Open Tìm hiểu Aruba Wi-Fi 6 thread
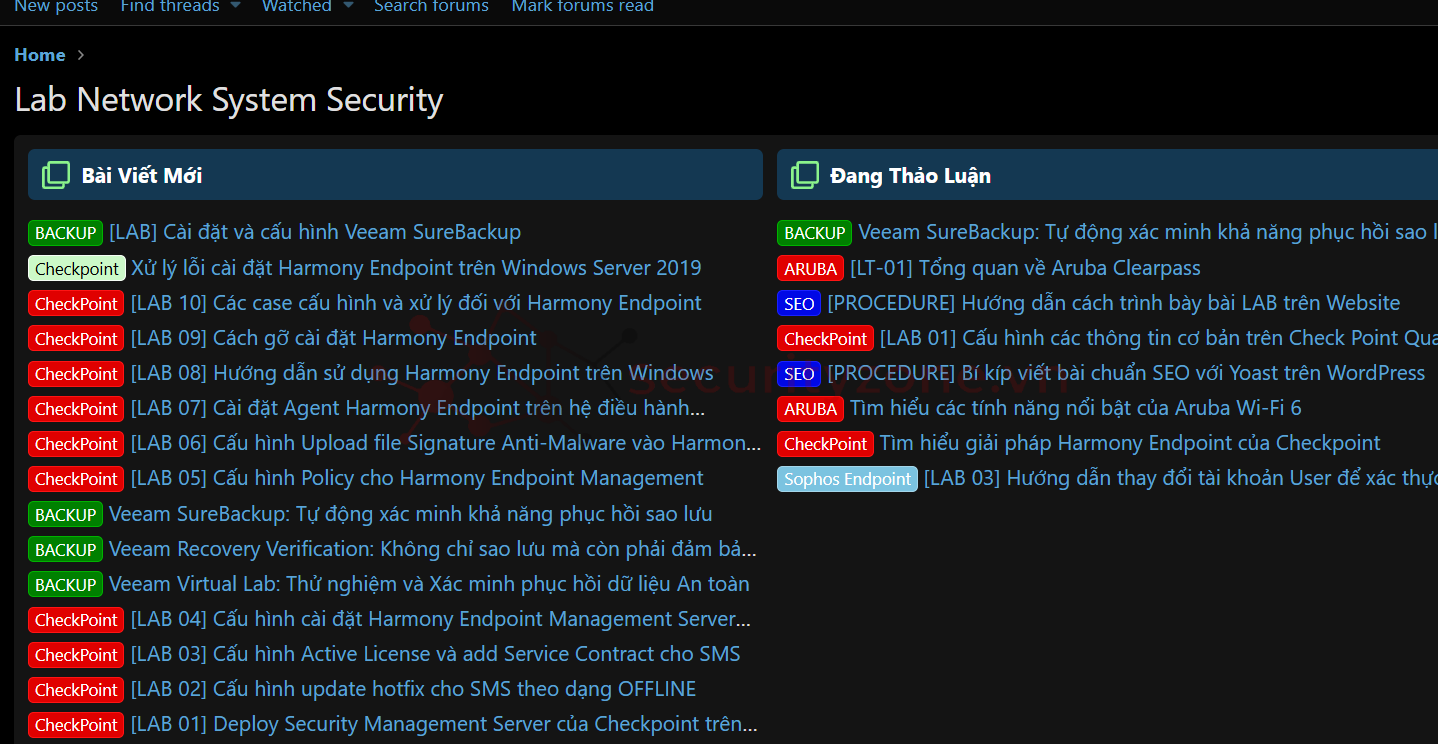 pyautogui.click(x=1076, y=408)
